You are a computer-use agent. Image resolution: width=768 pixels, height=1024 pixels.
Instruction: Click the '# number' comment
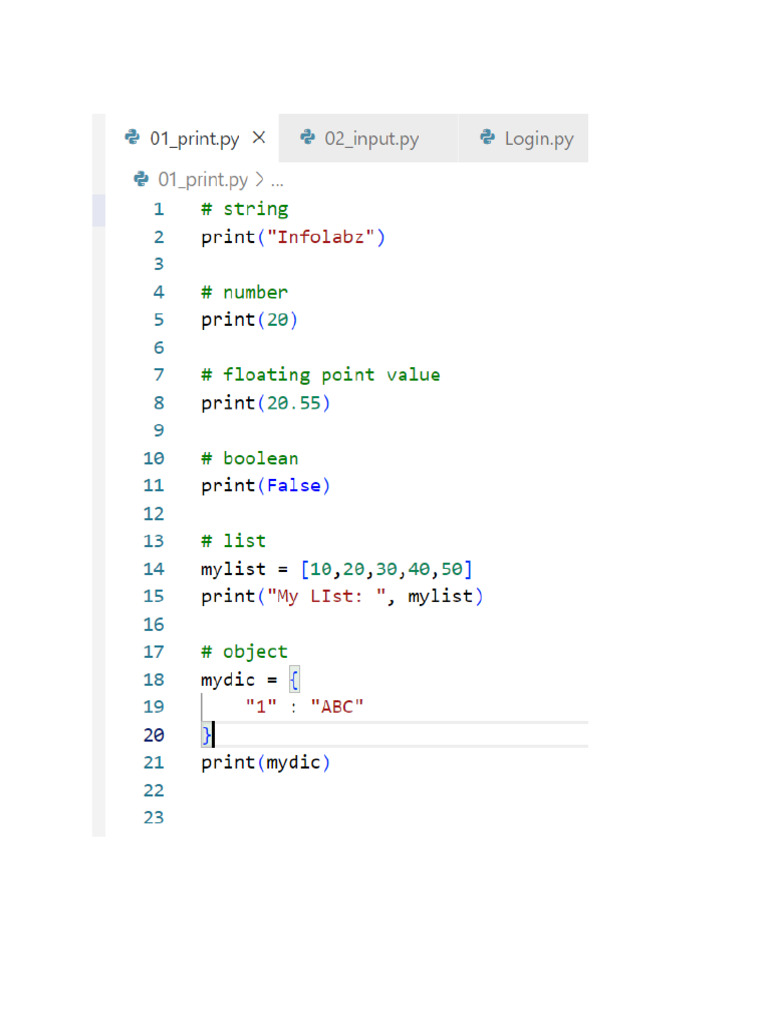(x=244, y=292)
